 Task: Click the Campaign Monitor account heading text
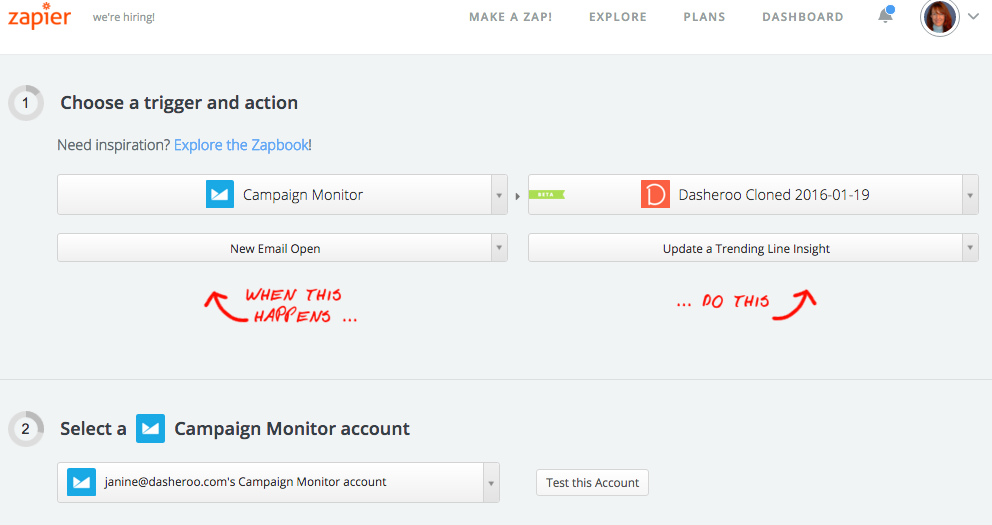(x=292, y=429)
